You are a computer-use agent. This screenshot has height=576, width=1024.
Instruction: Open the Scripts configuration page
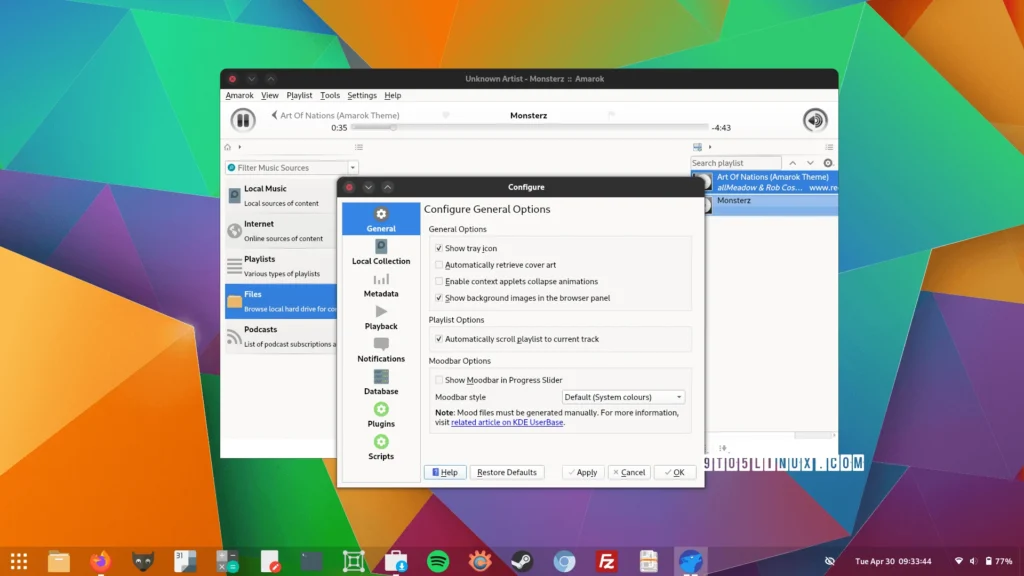pyautogui.click(x=381, y=448)
